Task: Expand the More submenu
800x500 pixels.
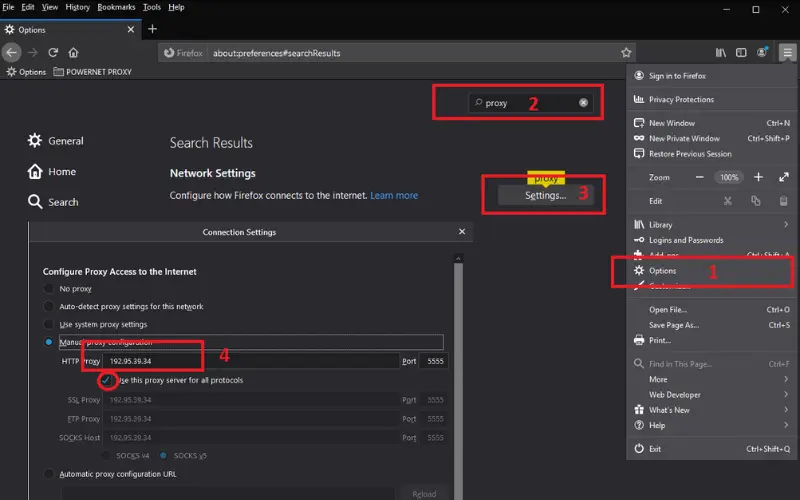Action: click(x=711, y=379)
